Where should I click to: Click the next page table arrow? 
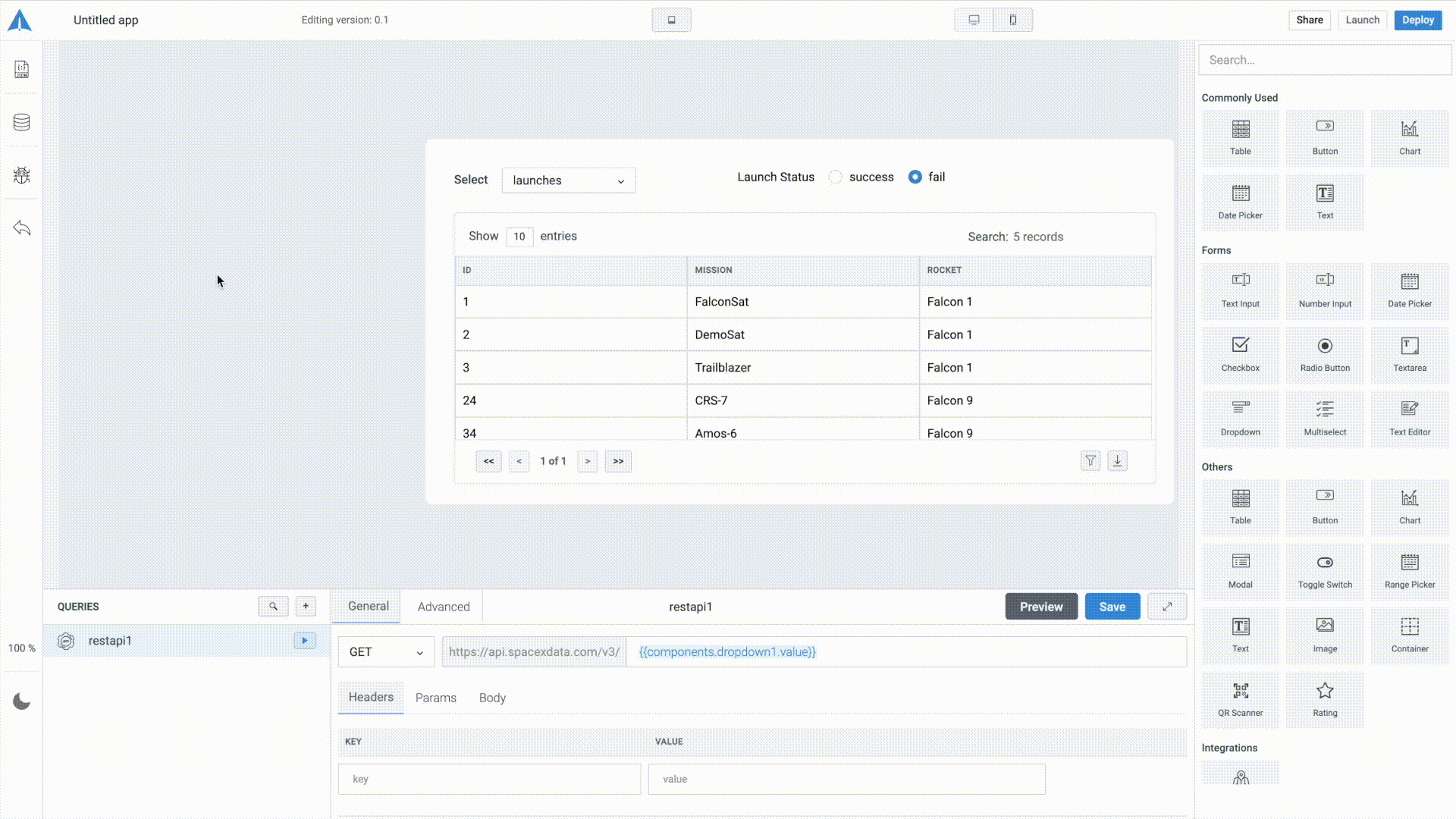tap(587, 461)
